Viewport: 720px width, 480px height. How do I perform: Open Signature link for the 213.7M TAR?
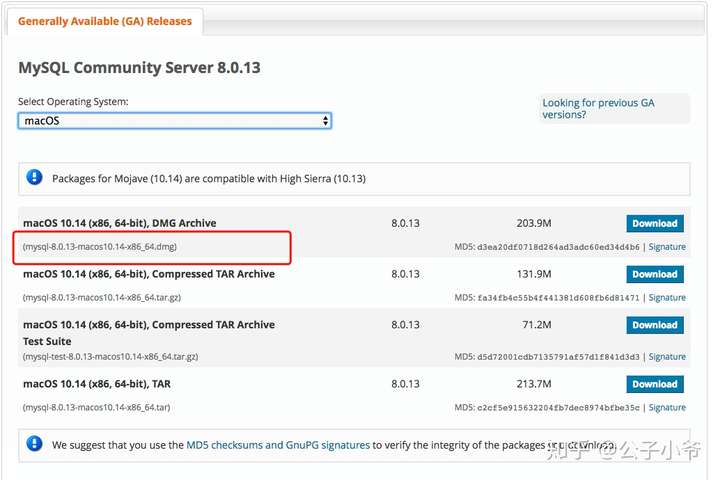click(x=667, y=407)
